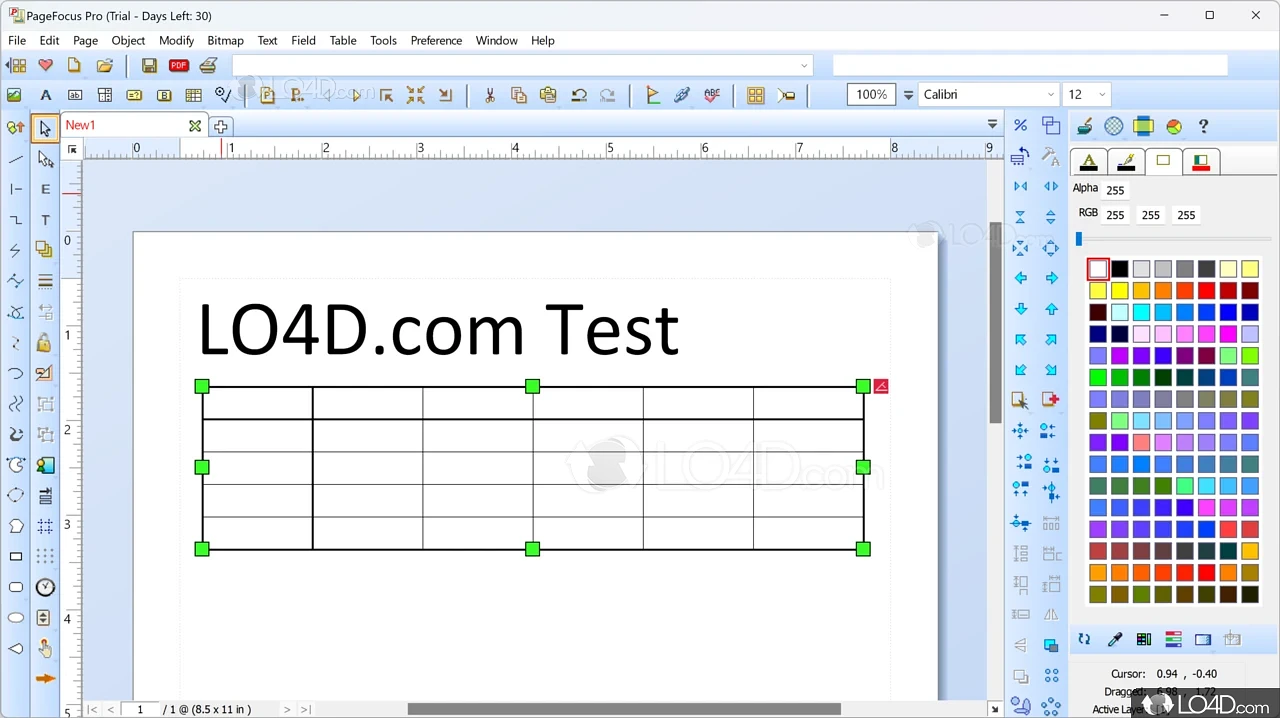Go to the next page with navigation arrow
The height and width of the screenshot is (718, 1280).
[x=287, y=709]
